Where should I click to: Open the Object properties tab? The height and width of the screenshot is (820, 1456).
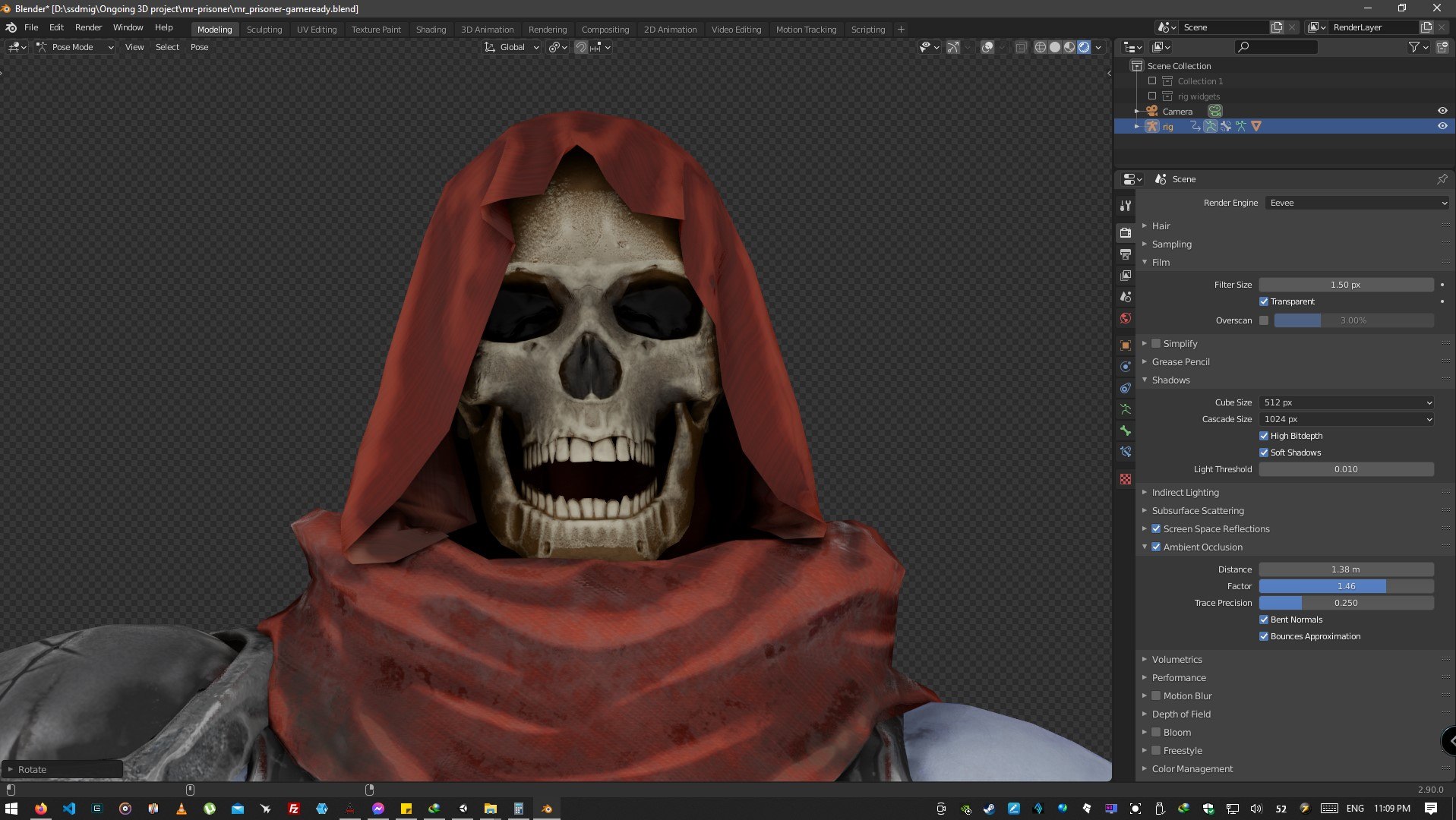click(1126, 345)
